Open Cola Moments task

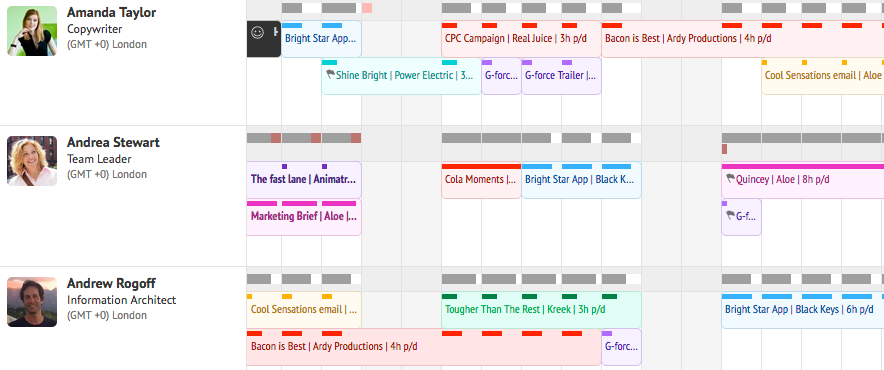click(481, 180)
